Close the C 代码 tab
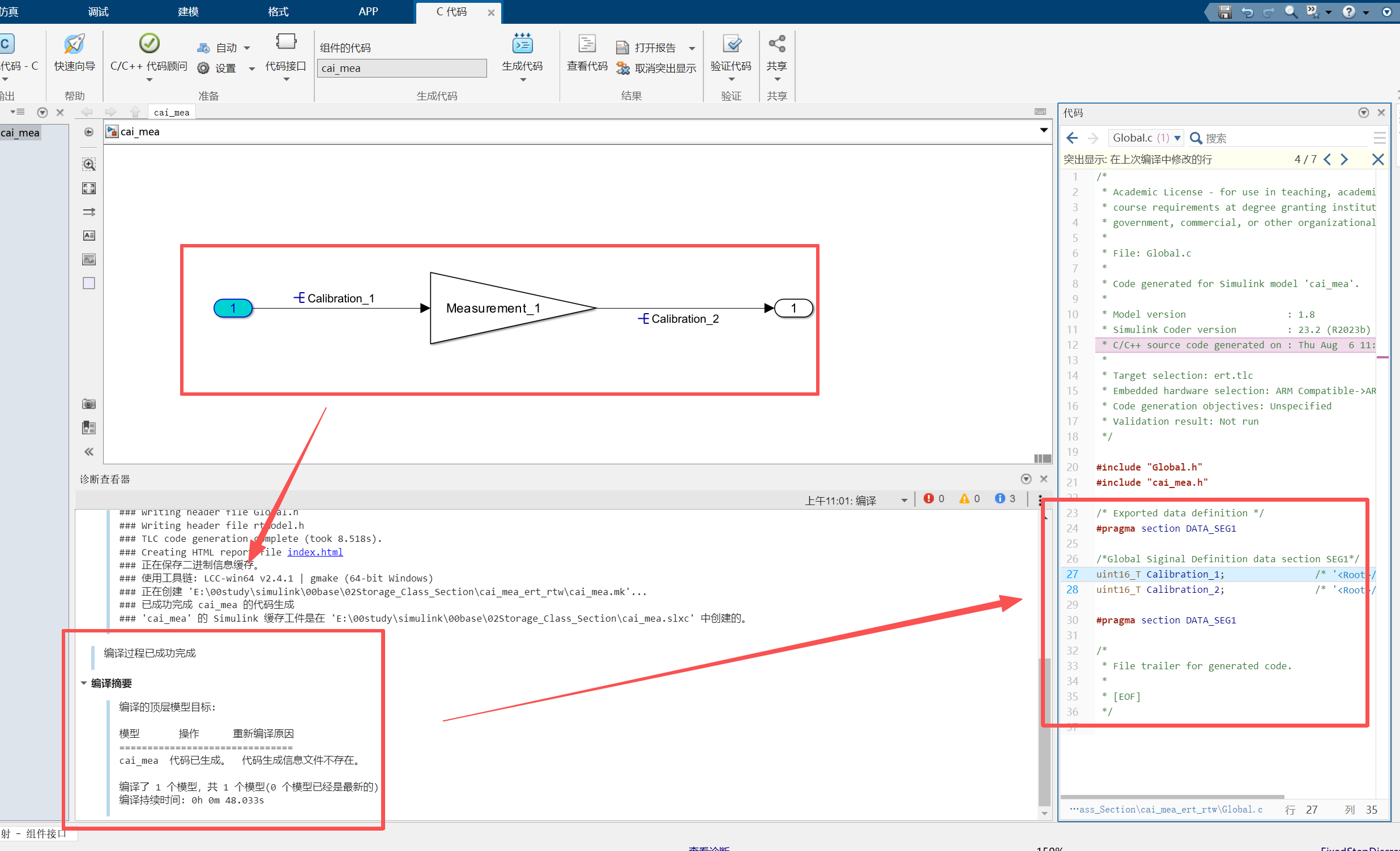Viewport: 1400px width, 851px height. click(x=491, y=12)
